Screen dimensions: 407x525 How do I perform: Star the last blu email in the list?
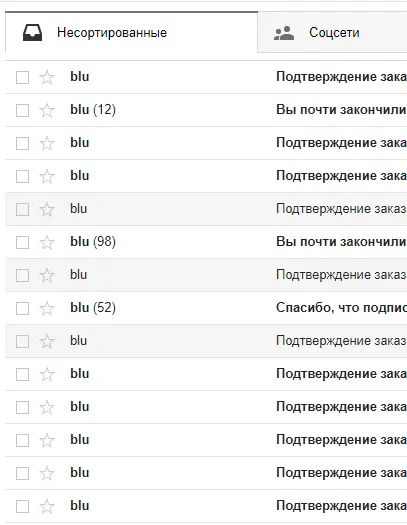47,506
